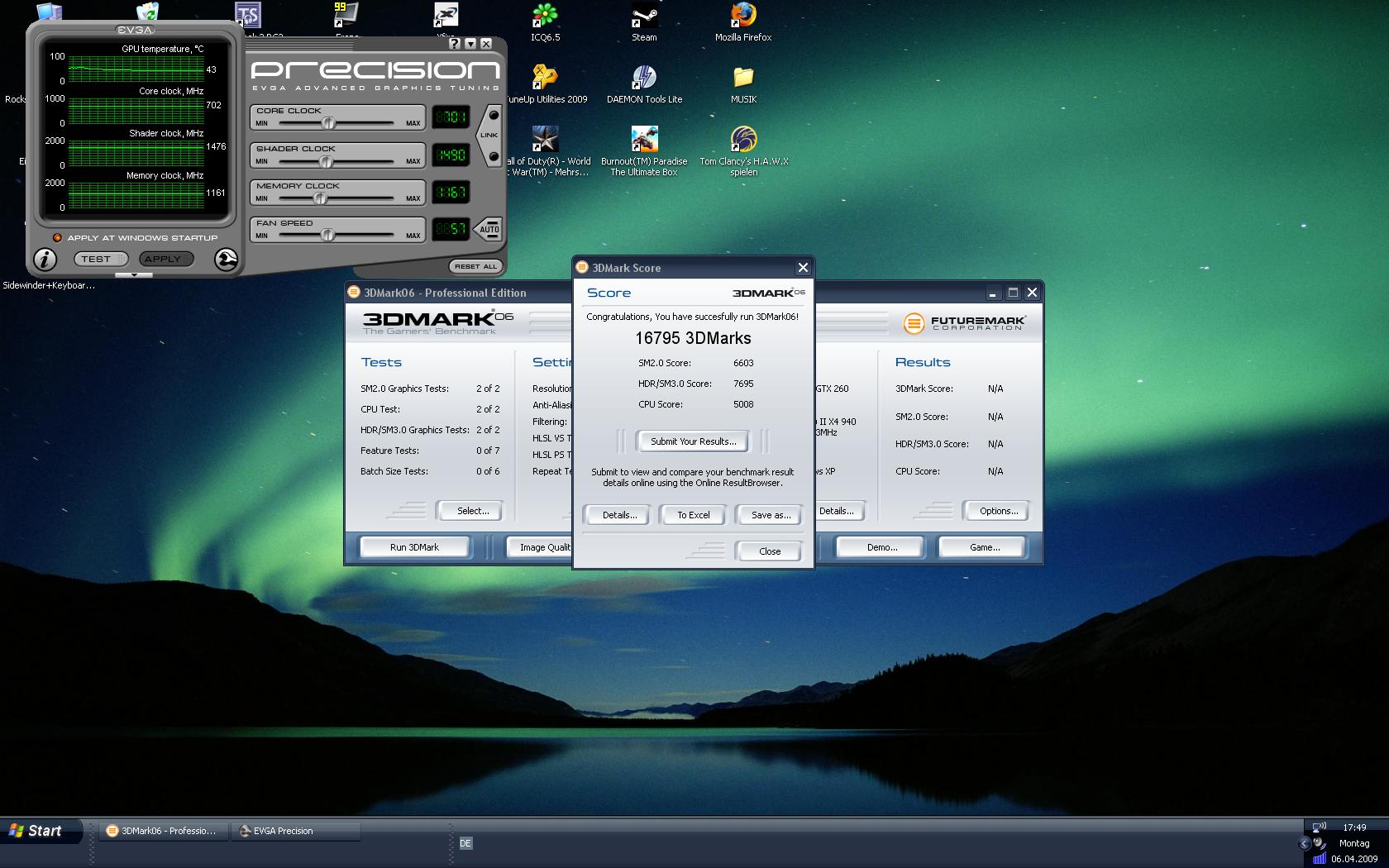Click the Fan Speed slider handle

pos(327,236)
